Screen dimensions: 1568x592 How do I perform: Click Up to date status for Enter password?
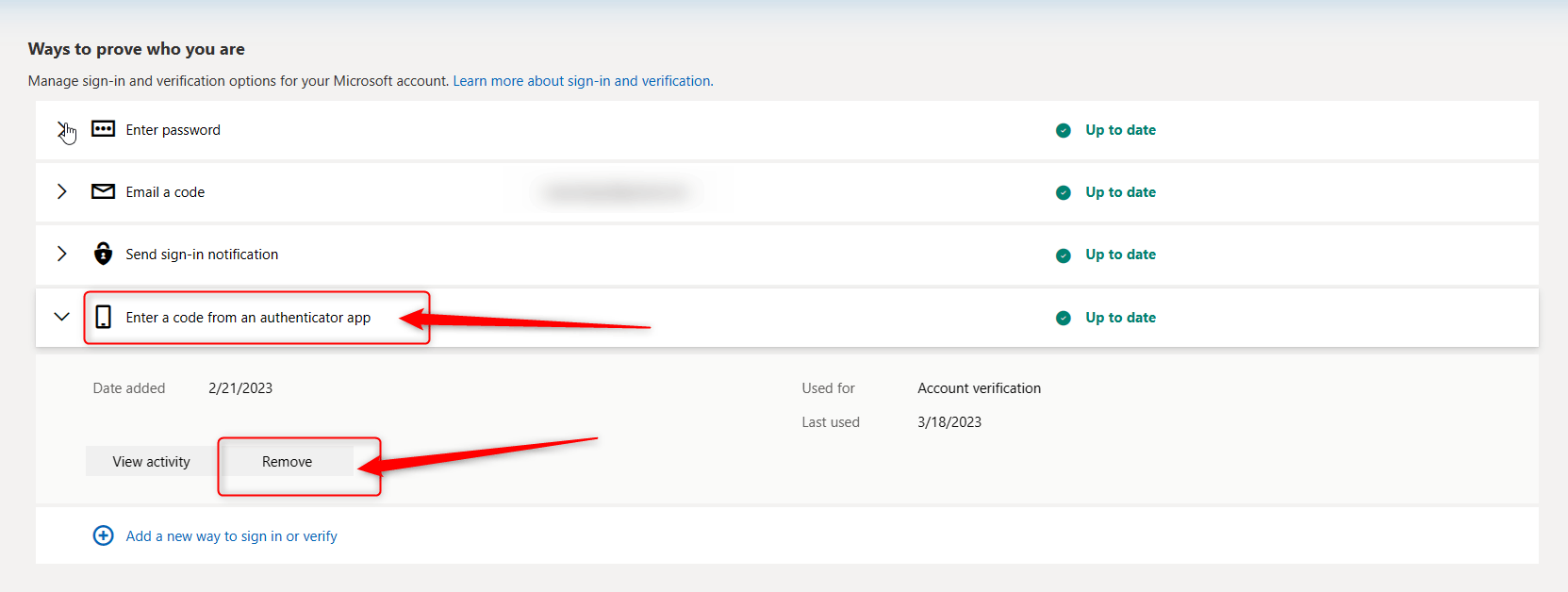[1120, 130]
